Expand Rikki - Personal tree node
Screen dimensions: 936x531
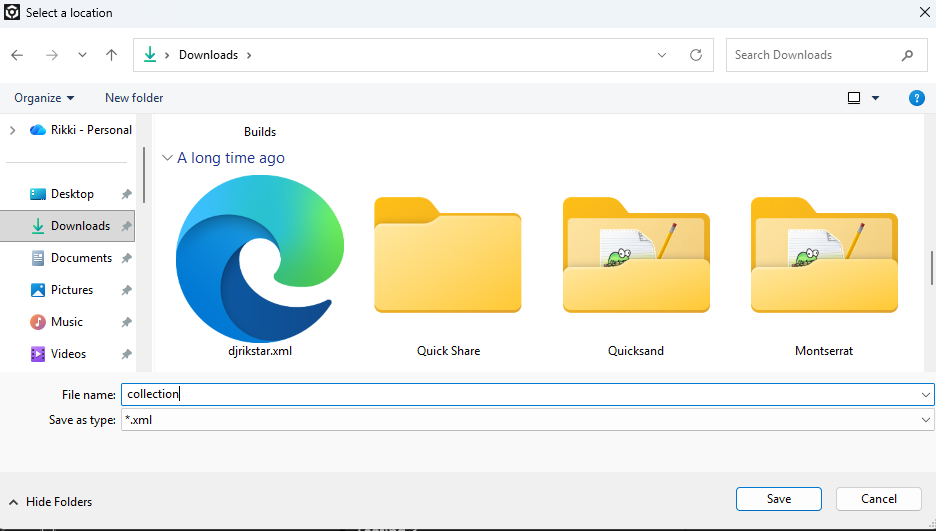[13, 130]
